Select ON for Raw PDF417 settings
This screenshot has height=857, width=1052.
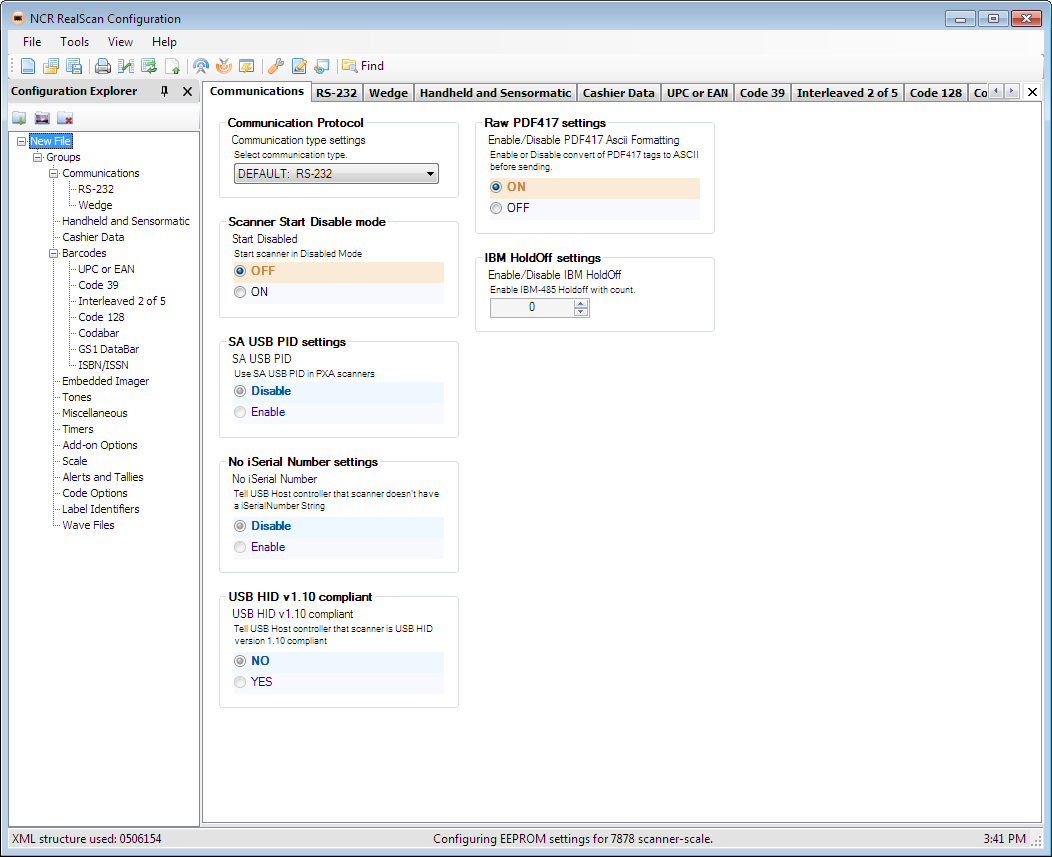tap(496, 187)
